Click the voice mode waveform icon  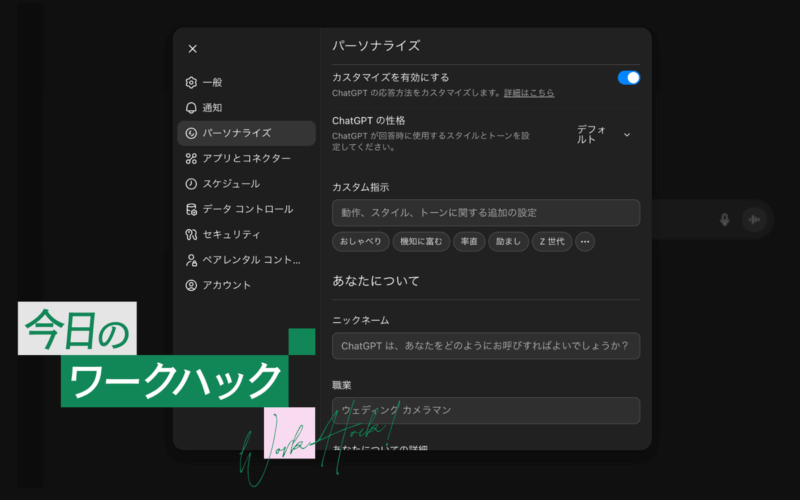(754, 219)
